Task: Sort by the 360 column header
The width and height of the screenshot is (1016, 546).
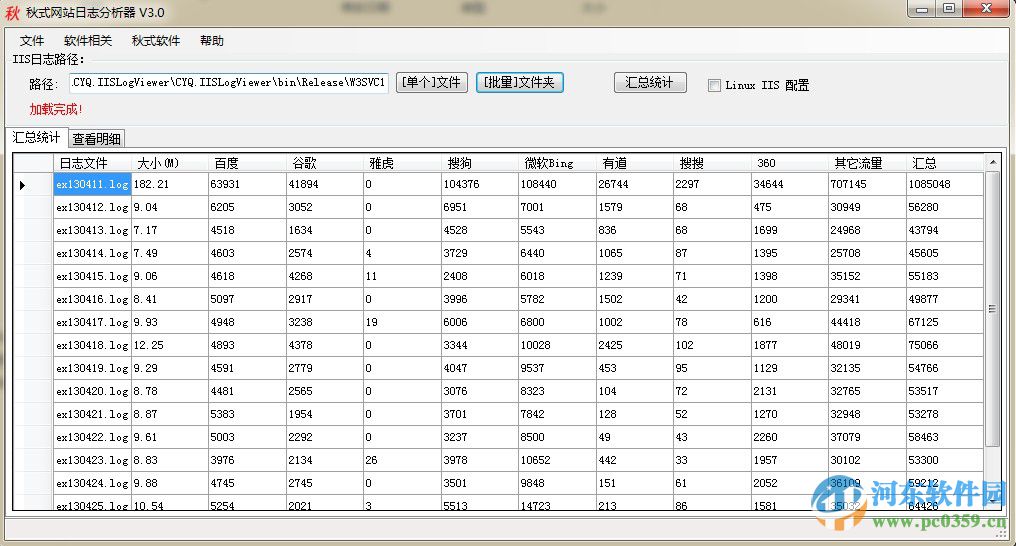Action: [x=790, y=163]
